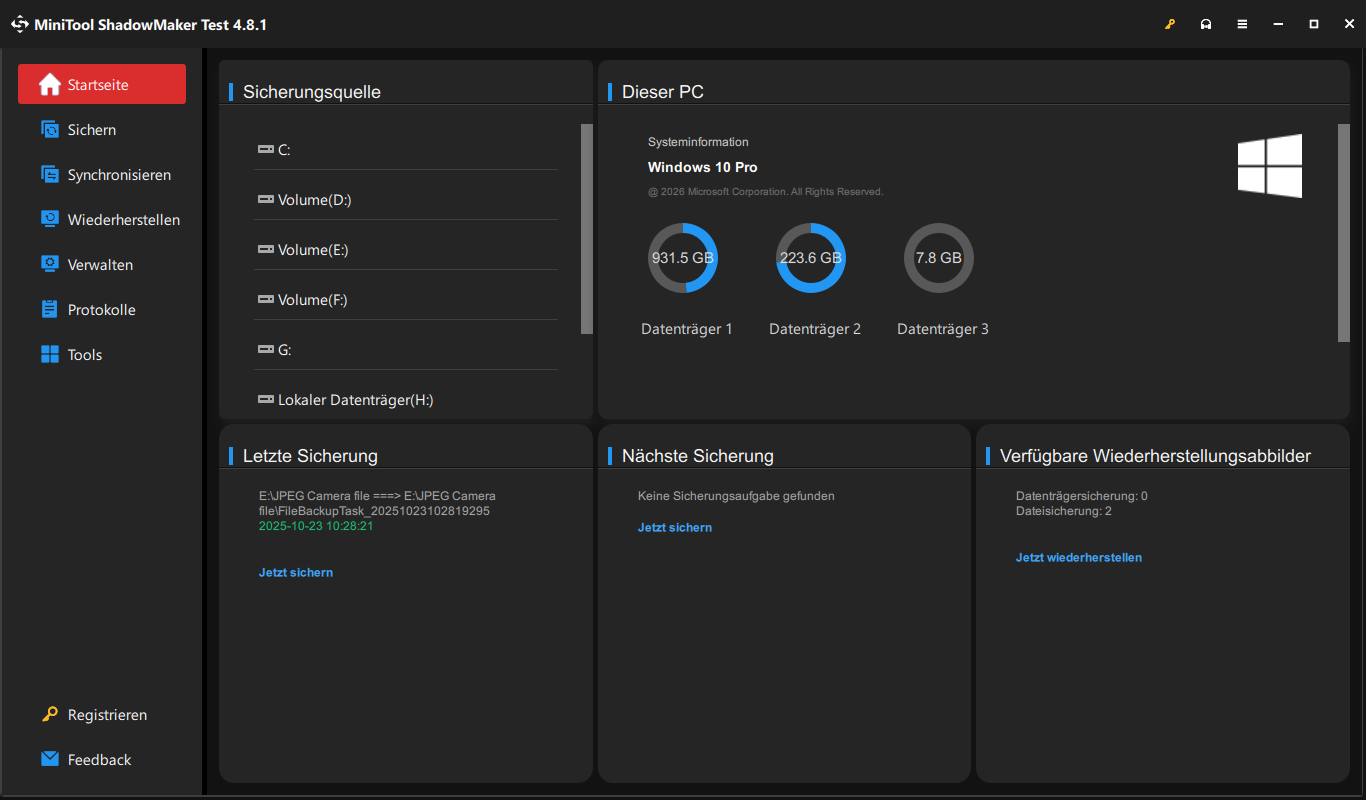Image resolution: width=1366 pixels, height=800 pixels.
Task: Select Volume(E:) in Sicherungsquelle list
Action: point(405,249)
